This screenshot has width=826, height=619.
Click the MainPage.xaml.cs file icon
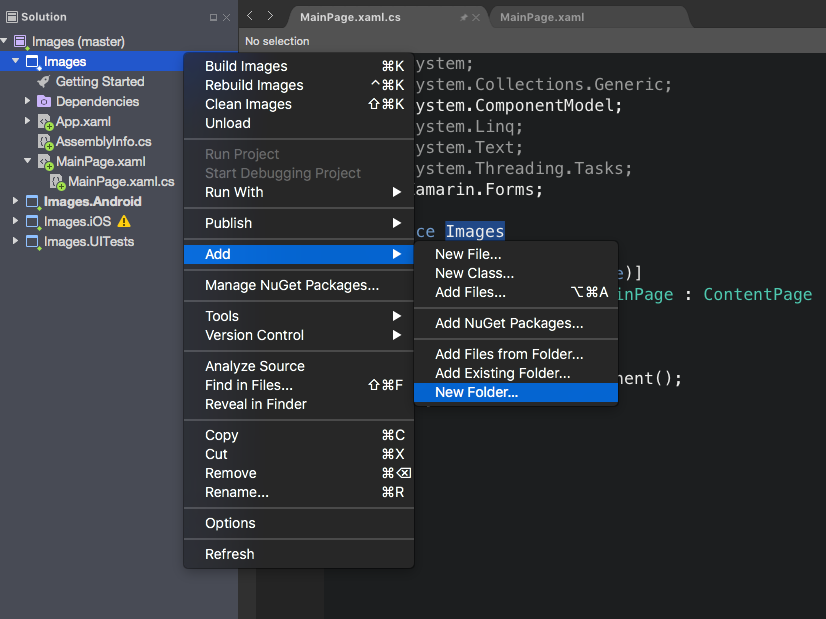pos(58,182)
